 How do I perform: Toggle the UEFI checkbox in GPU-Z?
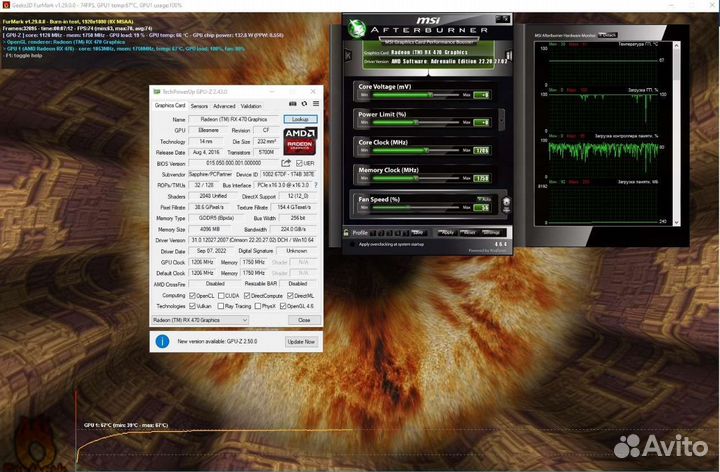tap(299, 163)
